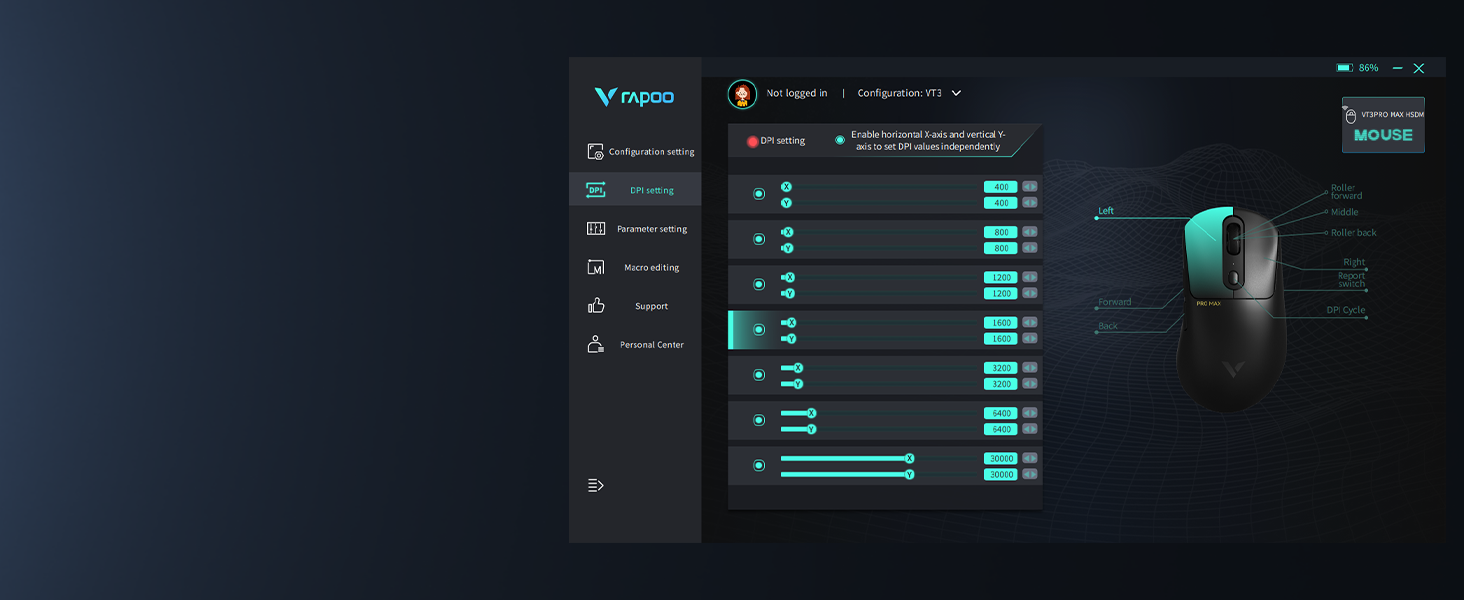Screen dimensions: 1464x600
Task: Click the X value field showing 1200
Action: click(x=1001, y=277)
